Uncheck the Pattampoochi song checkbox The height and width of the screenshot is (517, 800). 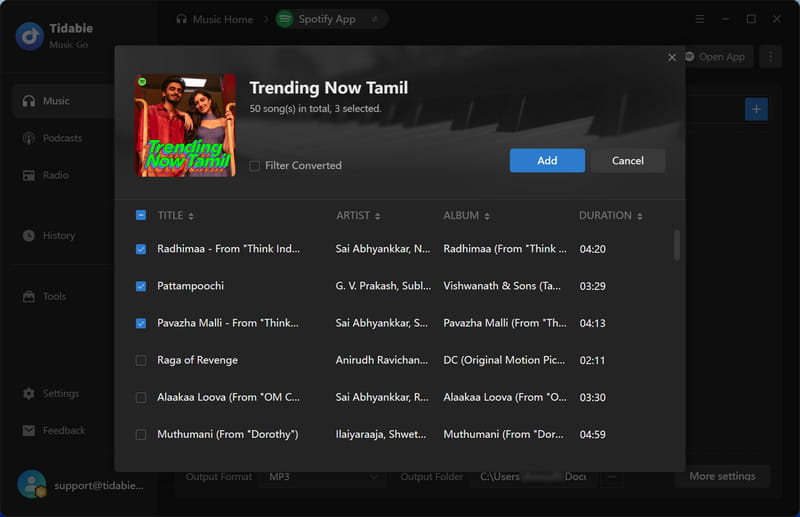pos(141,286)
